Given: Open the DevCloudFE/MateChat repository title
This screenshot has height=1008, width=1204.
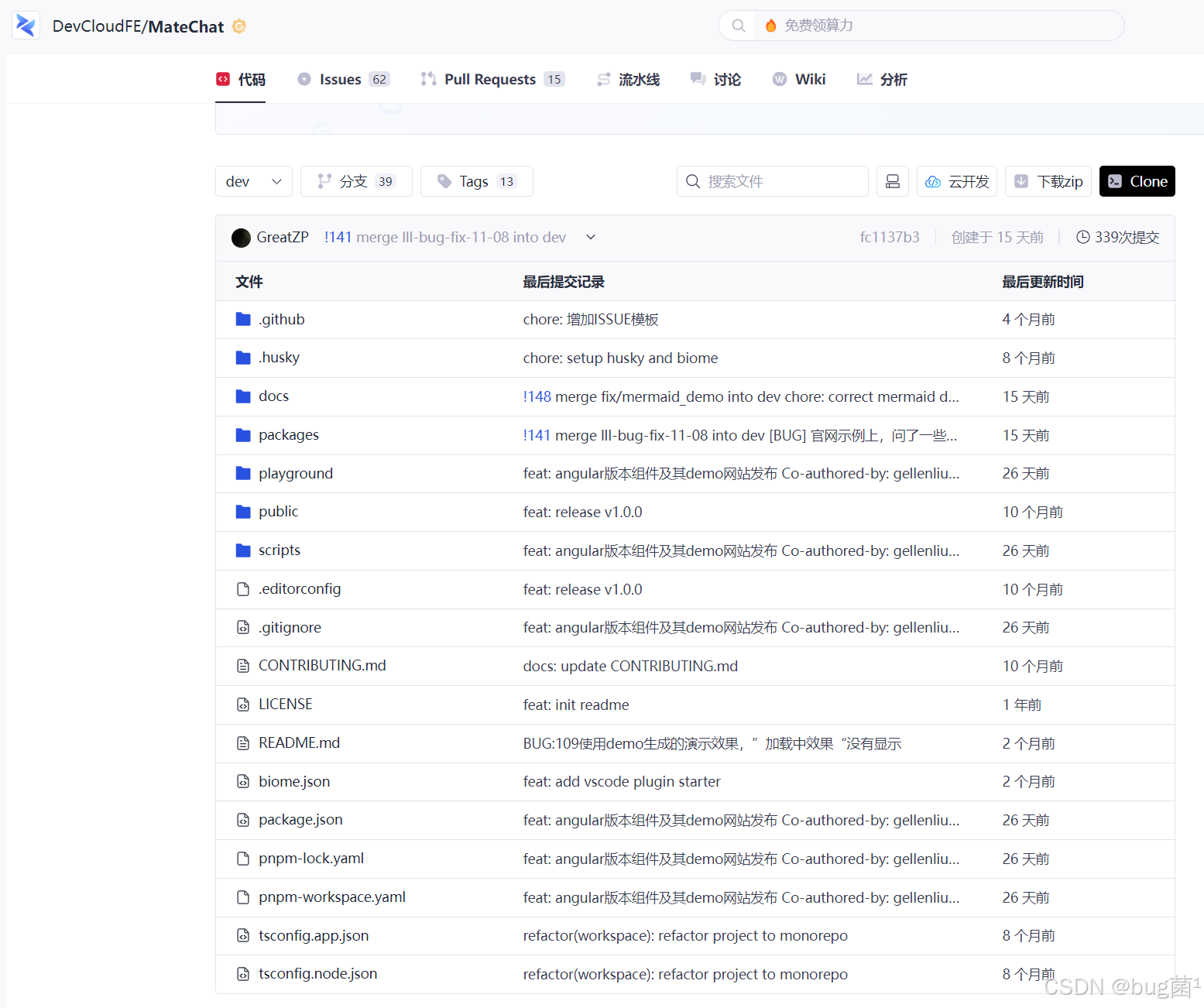Looking at the screenshot, I should tap(138, 26).
